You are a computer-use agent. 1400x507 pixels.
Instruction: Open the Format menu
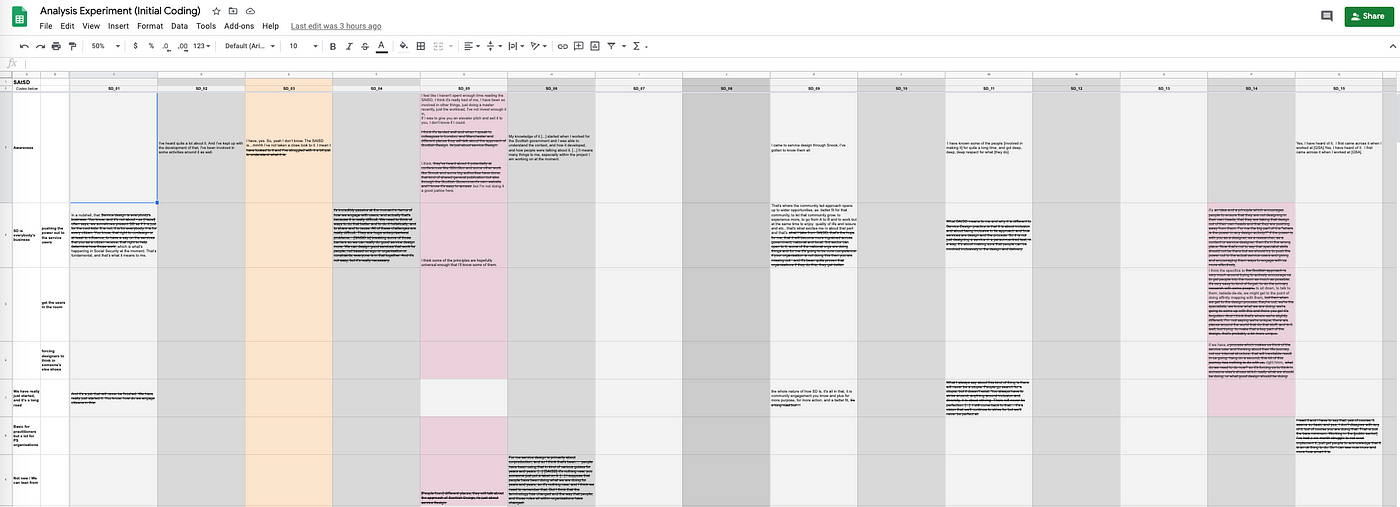click(150, 26)
